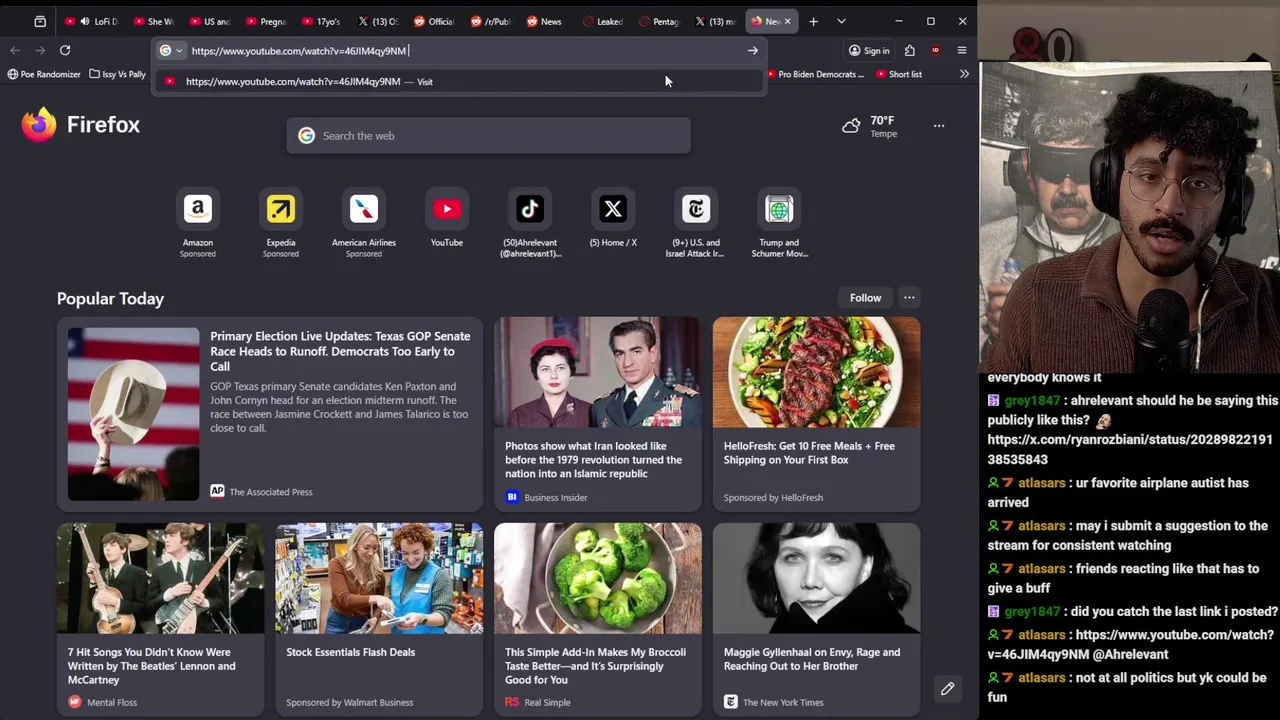Reload the page with refresh icon
The height and width of the screenshot is (720, 1280).
65,50
